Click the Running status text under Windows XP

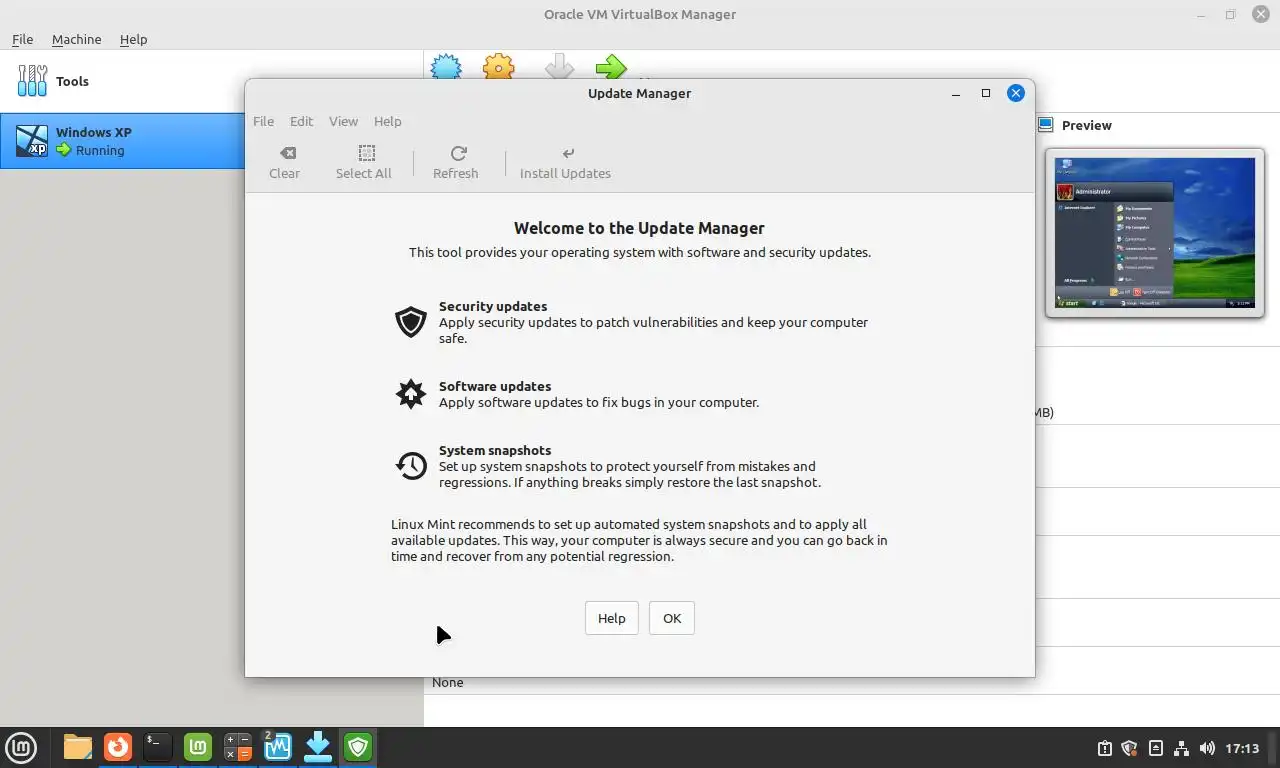[x=100, y=150]
